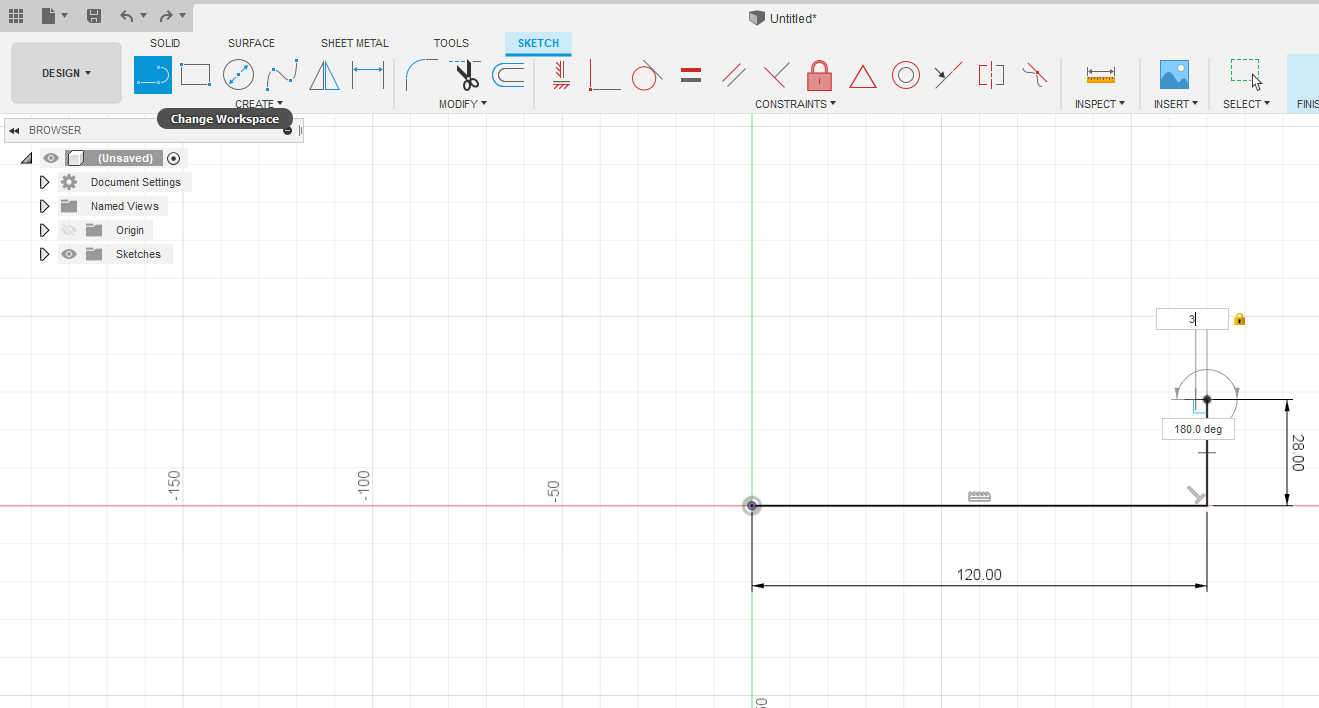Activate the Trim scissors tool
This screenshot has width=1319, height=708.
[464, 75]
